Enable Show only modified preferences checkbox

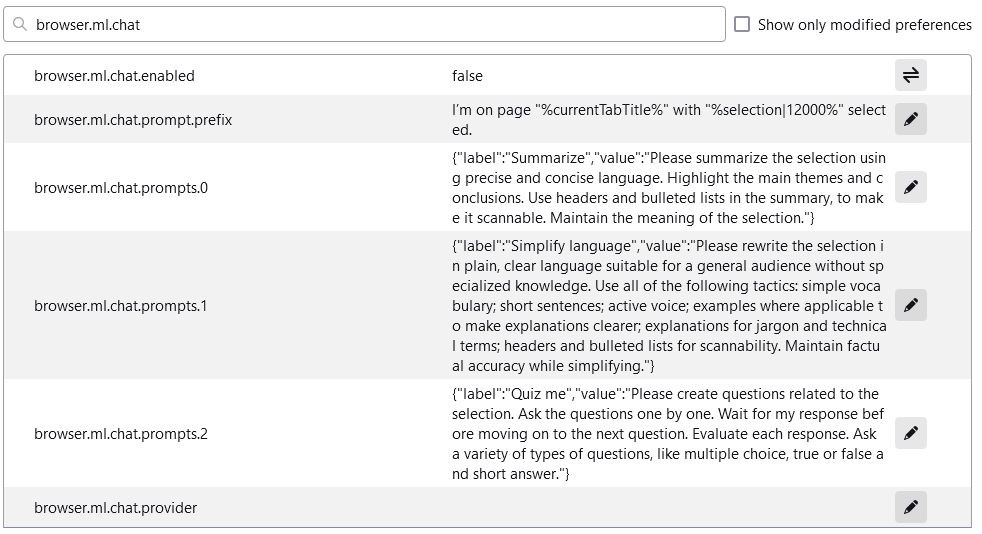[x=742, y=24]
